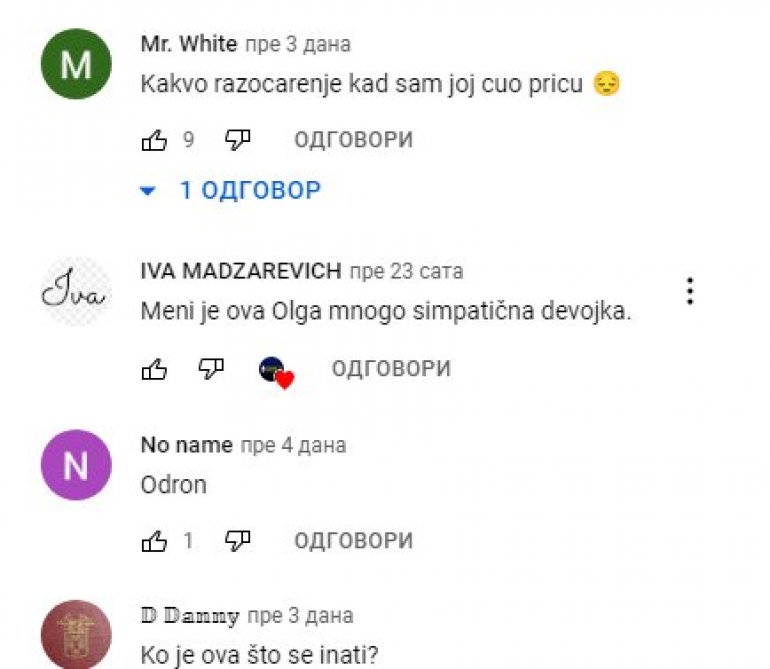
Task: Open three-dot menu on IVA MADZAREVICH comment
Action: click(x=690, y=291)
